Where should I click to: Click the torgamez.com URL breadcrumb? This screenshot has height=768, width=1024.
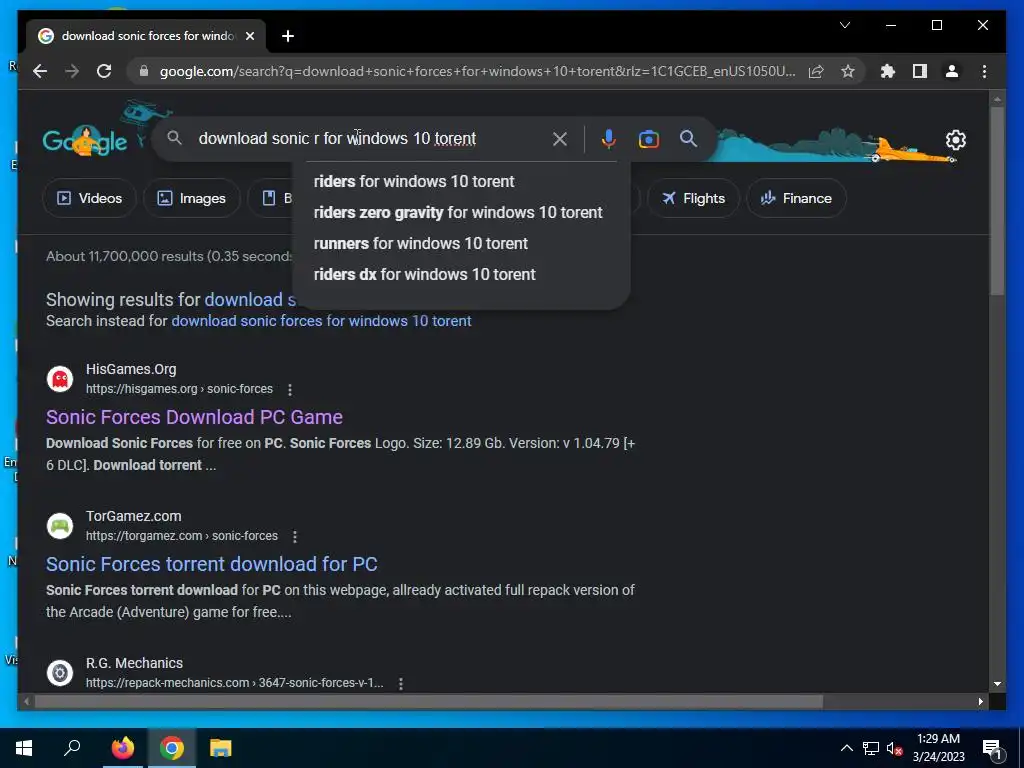point(182,536)
